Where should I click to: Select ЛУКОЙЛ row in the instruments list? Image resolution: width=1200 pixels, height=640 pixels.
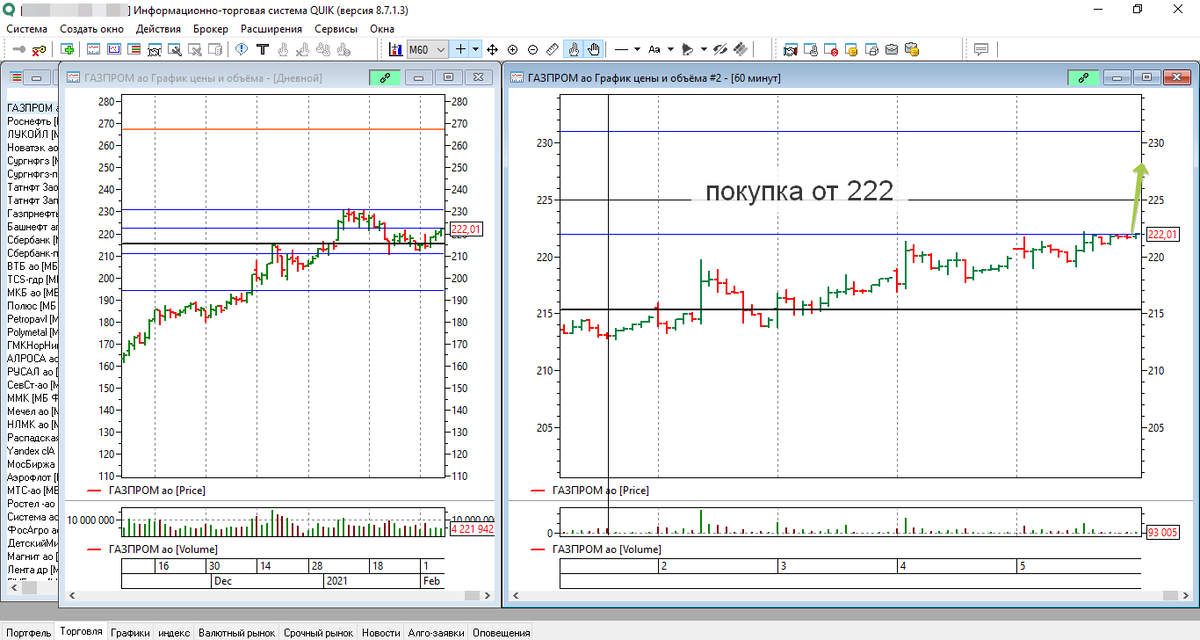tap(32, 133)
